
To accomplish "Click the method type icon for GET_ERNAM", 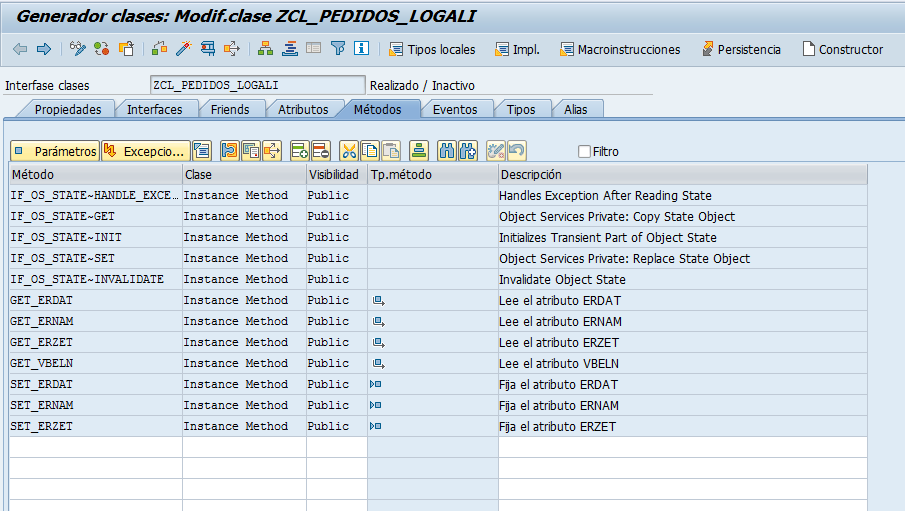I will [378, 322].
